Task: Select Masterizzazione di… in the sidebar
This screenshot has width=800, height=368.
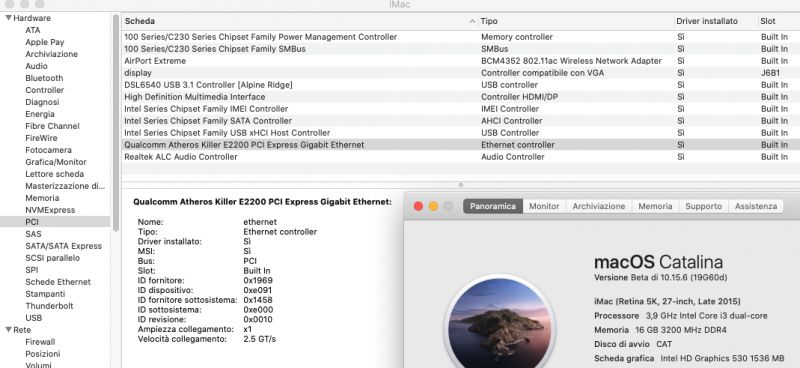Action: pyautogui.click(x=65, y=186)
